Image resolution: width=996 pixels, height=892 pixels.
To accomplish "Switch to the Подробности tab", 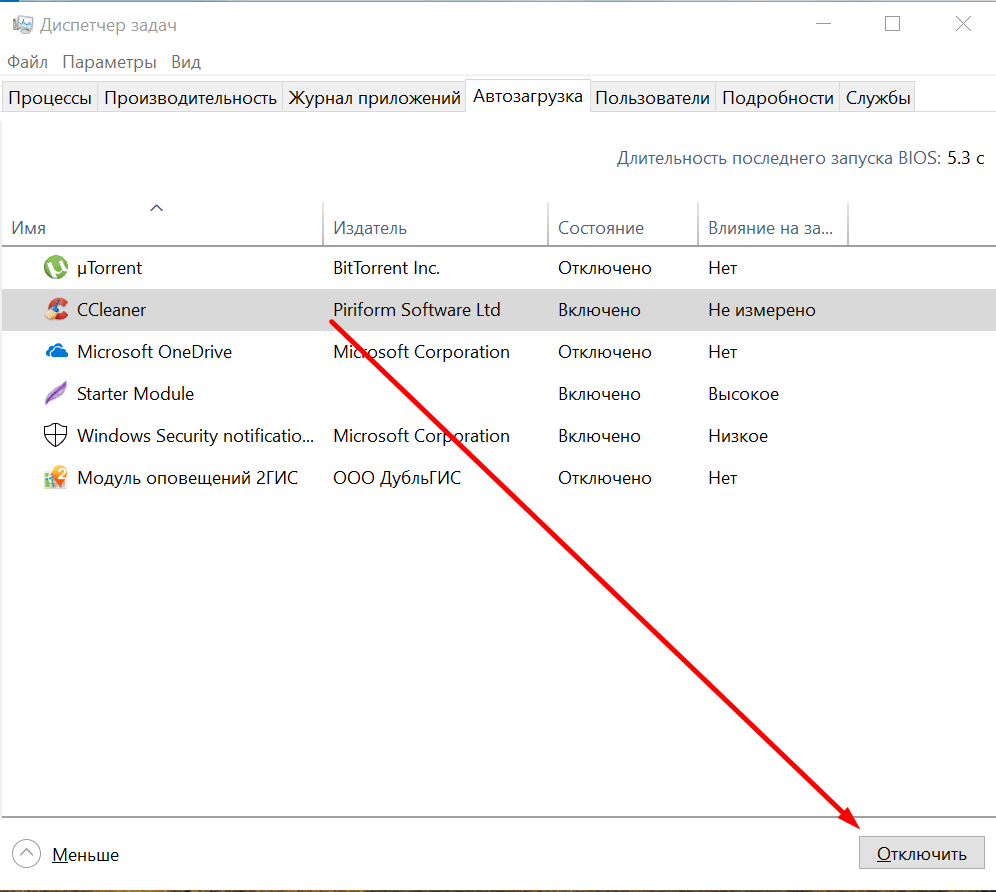I will [x=777, y=97].
